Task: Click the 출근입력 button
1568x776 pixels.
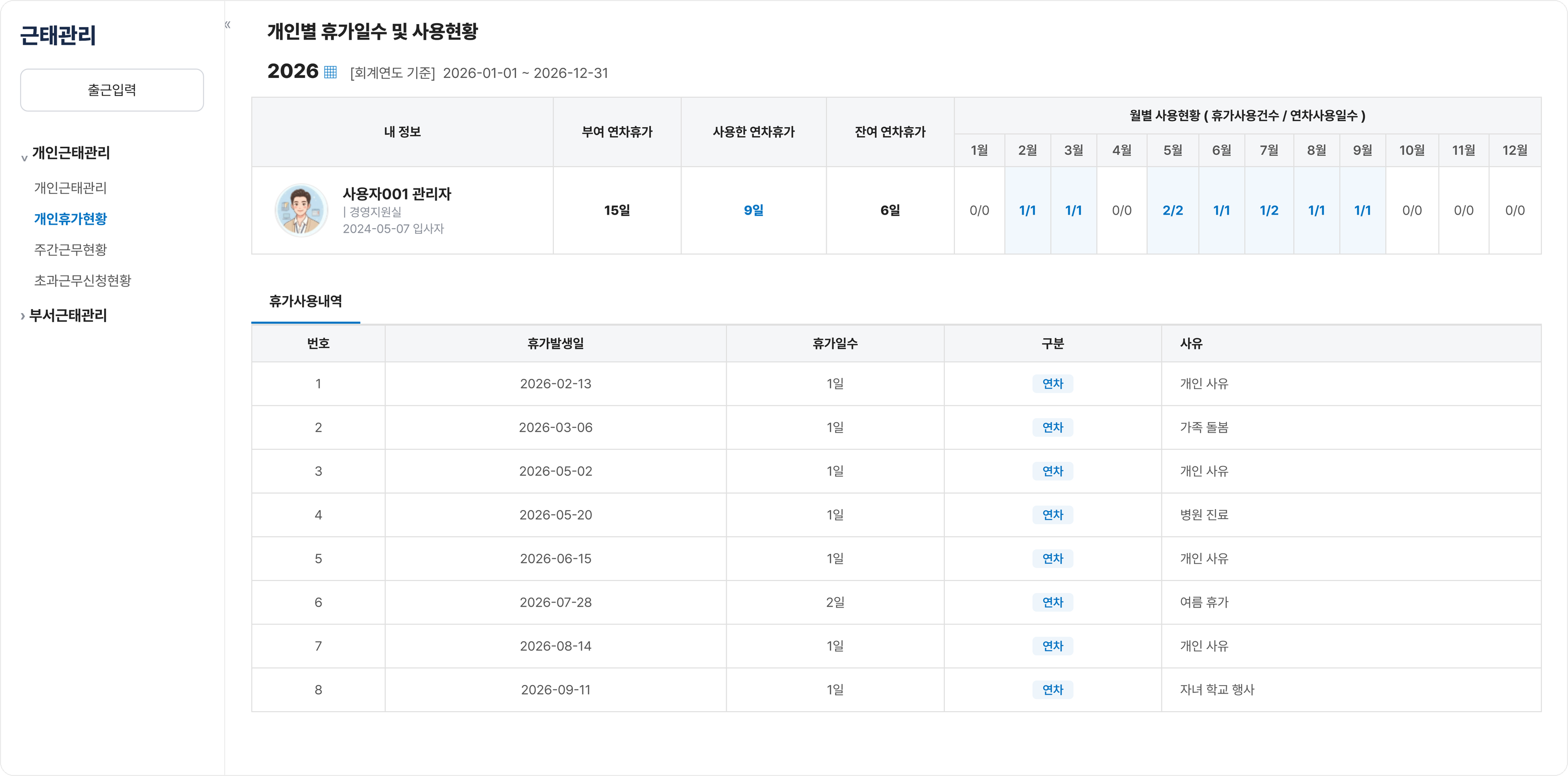Action: [112, 90]
